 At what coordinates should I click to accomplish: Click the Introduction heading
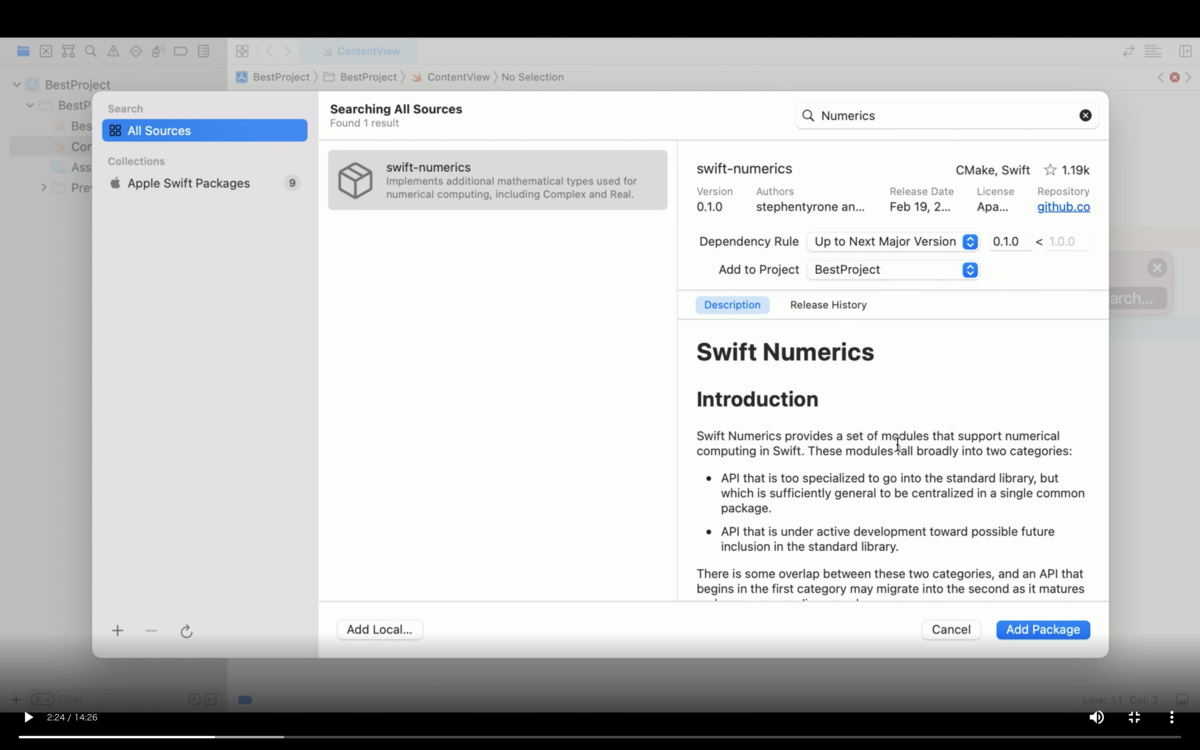tap(757, 399)
